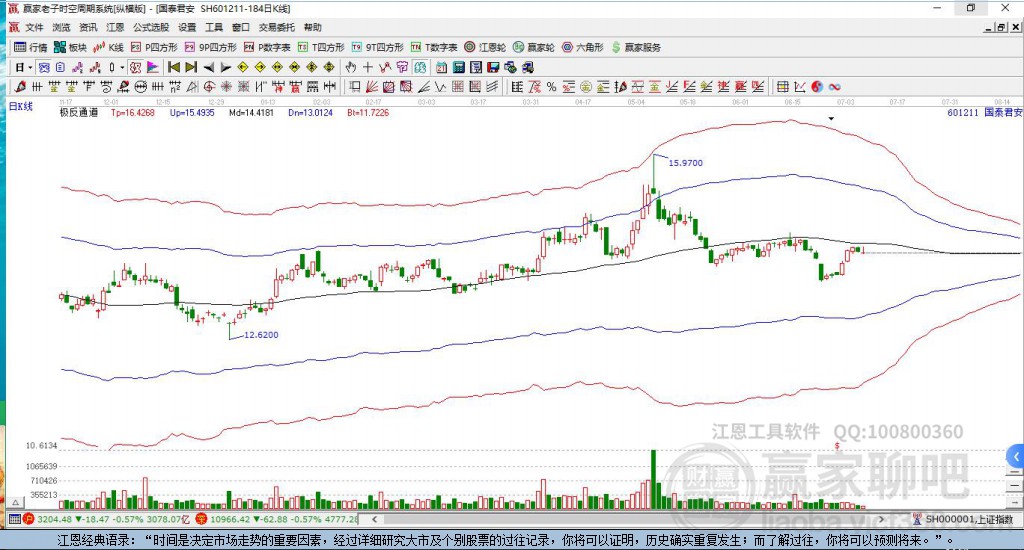
Task: Open the calendar date icon
Action: pyautogui.click(x=441, y=67)
